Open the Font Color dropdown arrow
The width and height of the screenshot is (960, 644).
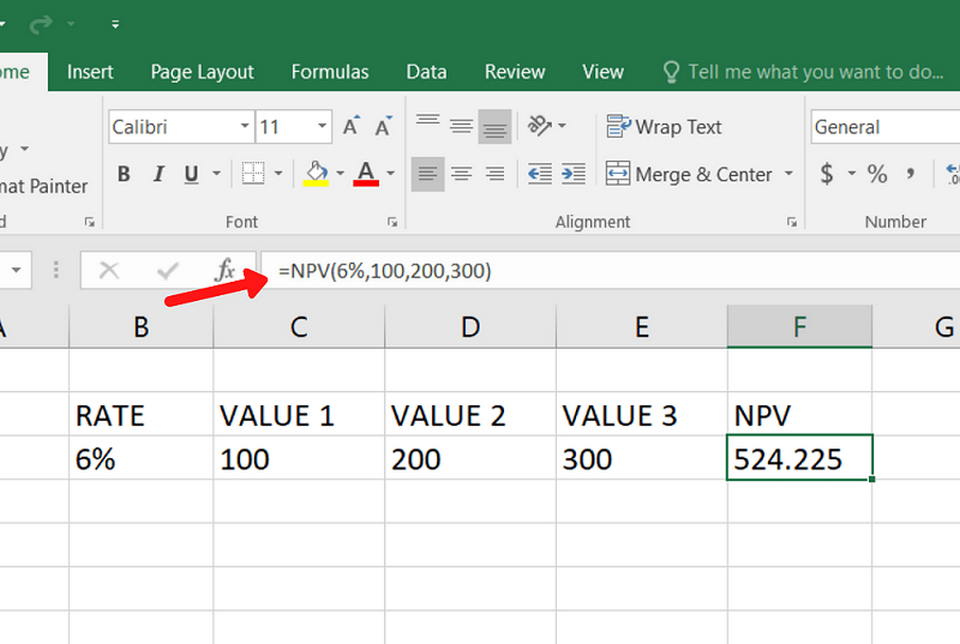point(390,174)
